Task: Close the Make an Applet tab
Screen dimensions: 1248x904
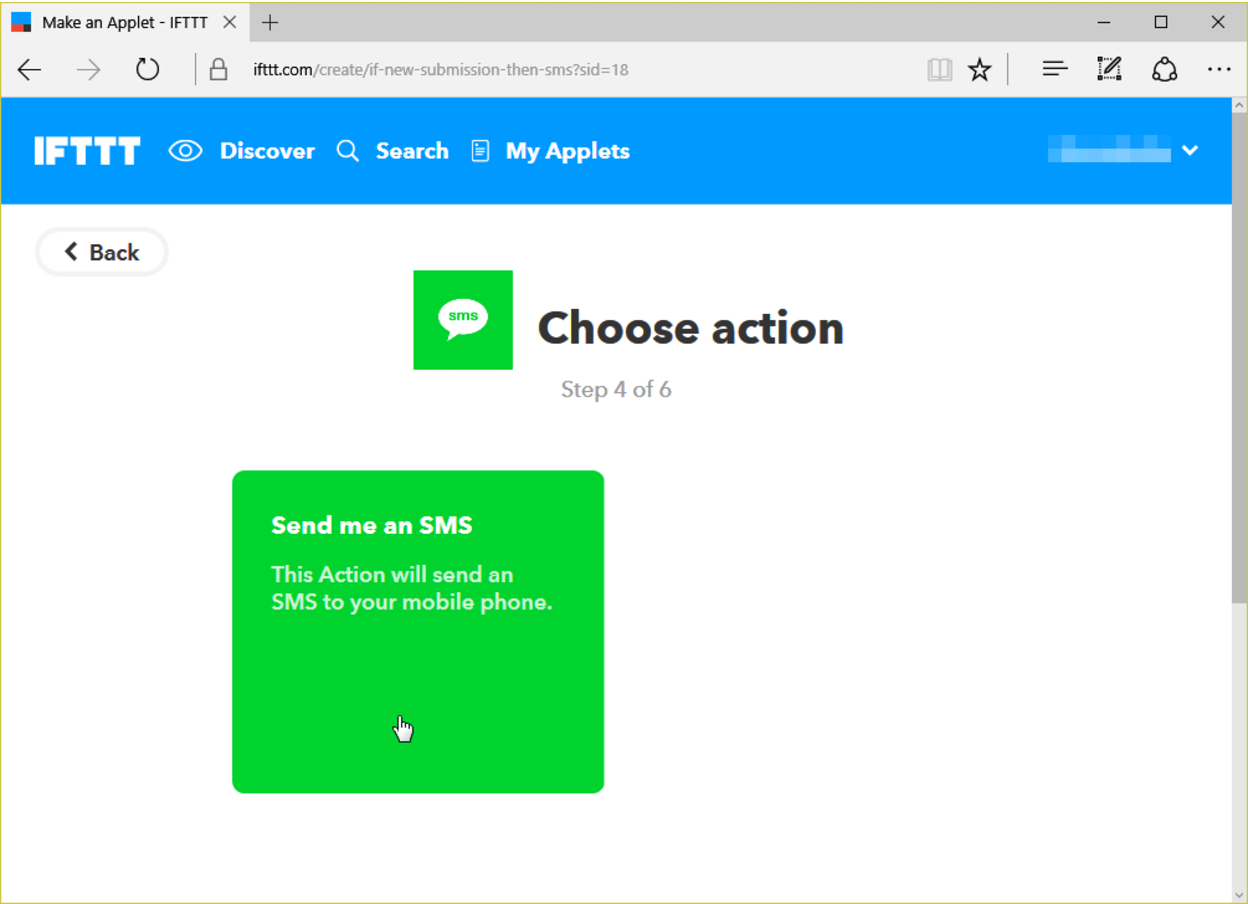Action: click(229, 22)
